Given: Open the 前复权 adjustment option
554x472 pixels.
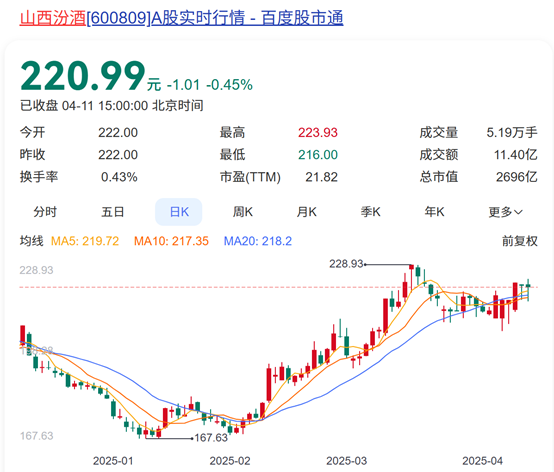Looking at the screenshot, I should (520, 241).
